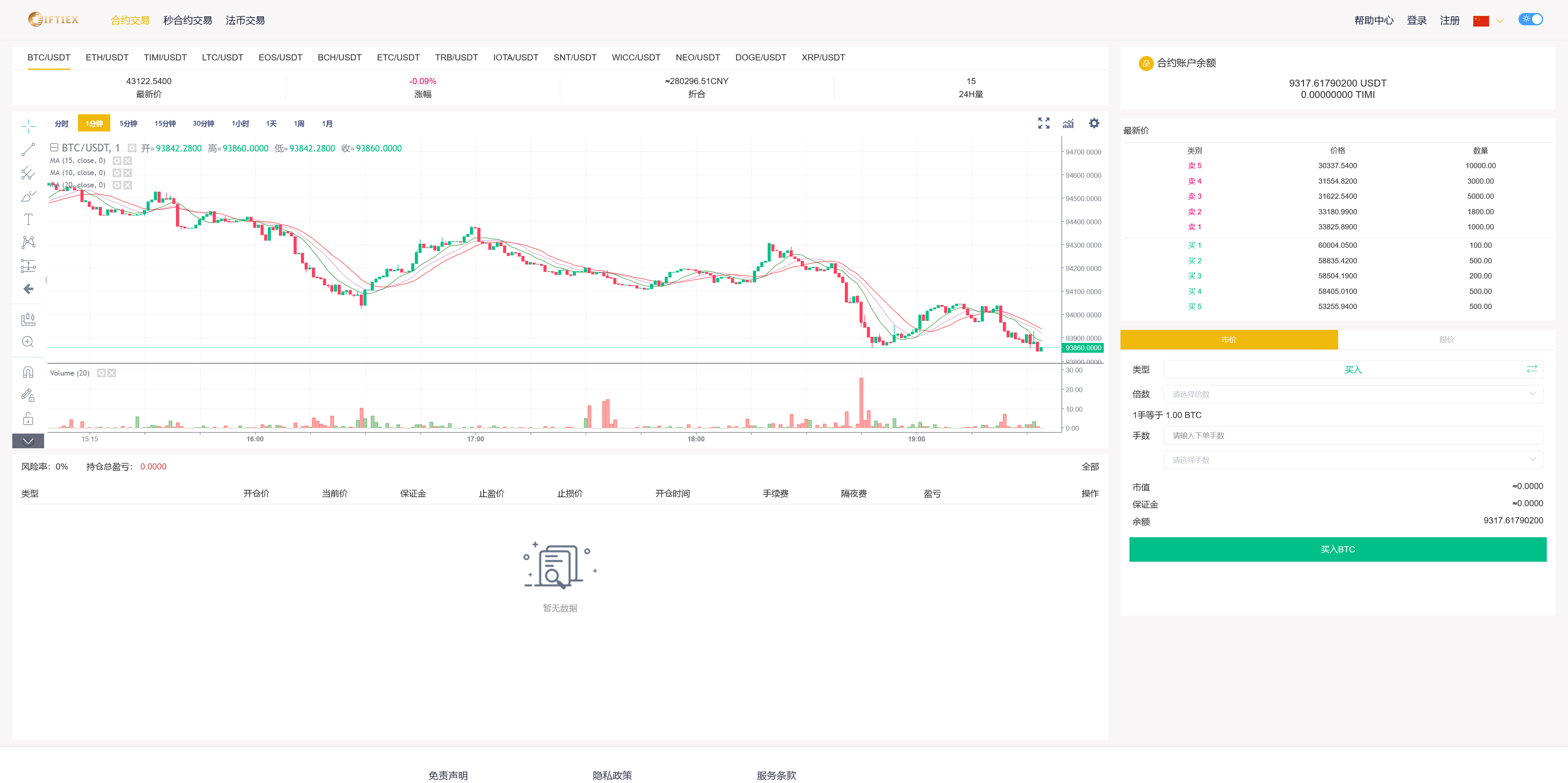
Task: Click the order lots input field
Action: [1352, 436]
